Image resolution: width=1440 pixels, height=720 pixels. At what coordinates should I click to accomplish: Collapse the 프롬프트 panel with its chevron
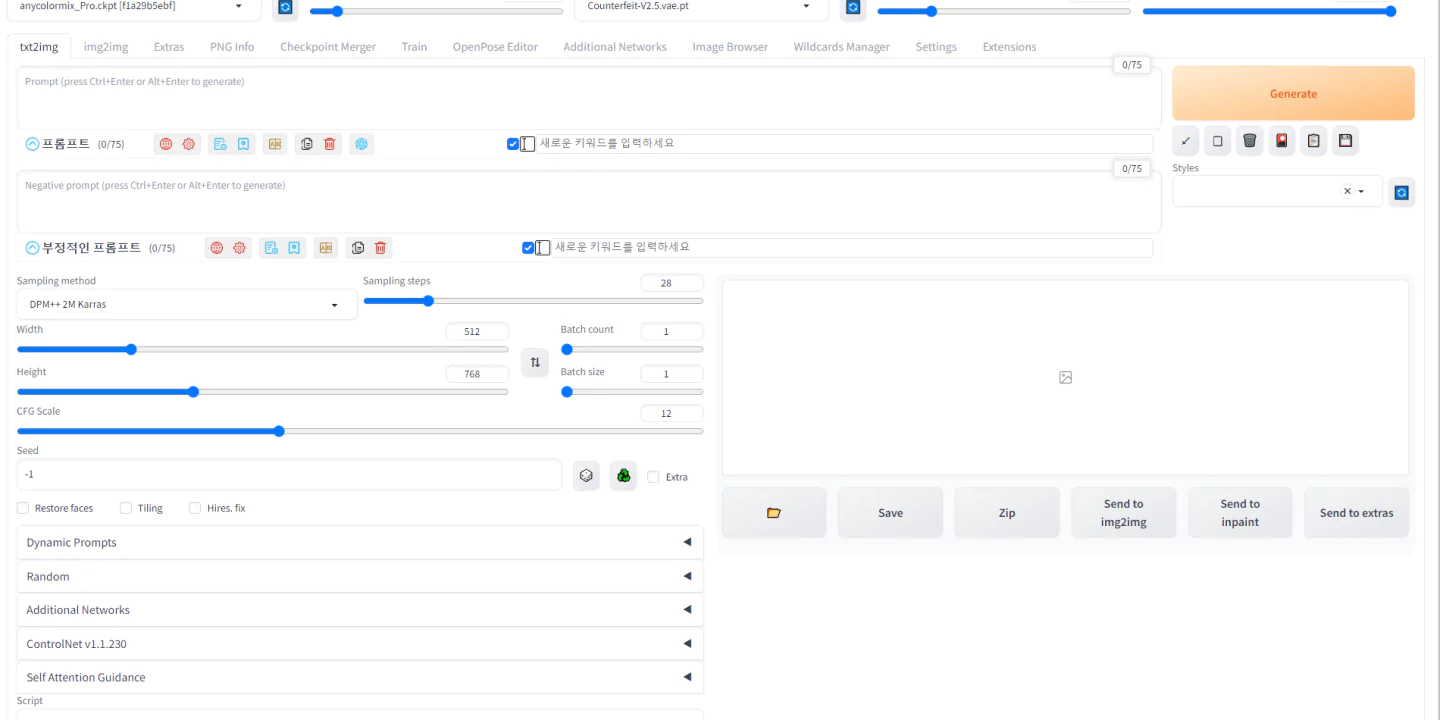click(32, 144)
